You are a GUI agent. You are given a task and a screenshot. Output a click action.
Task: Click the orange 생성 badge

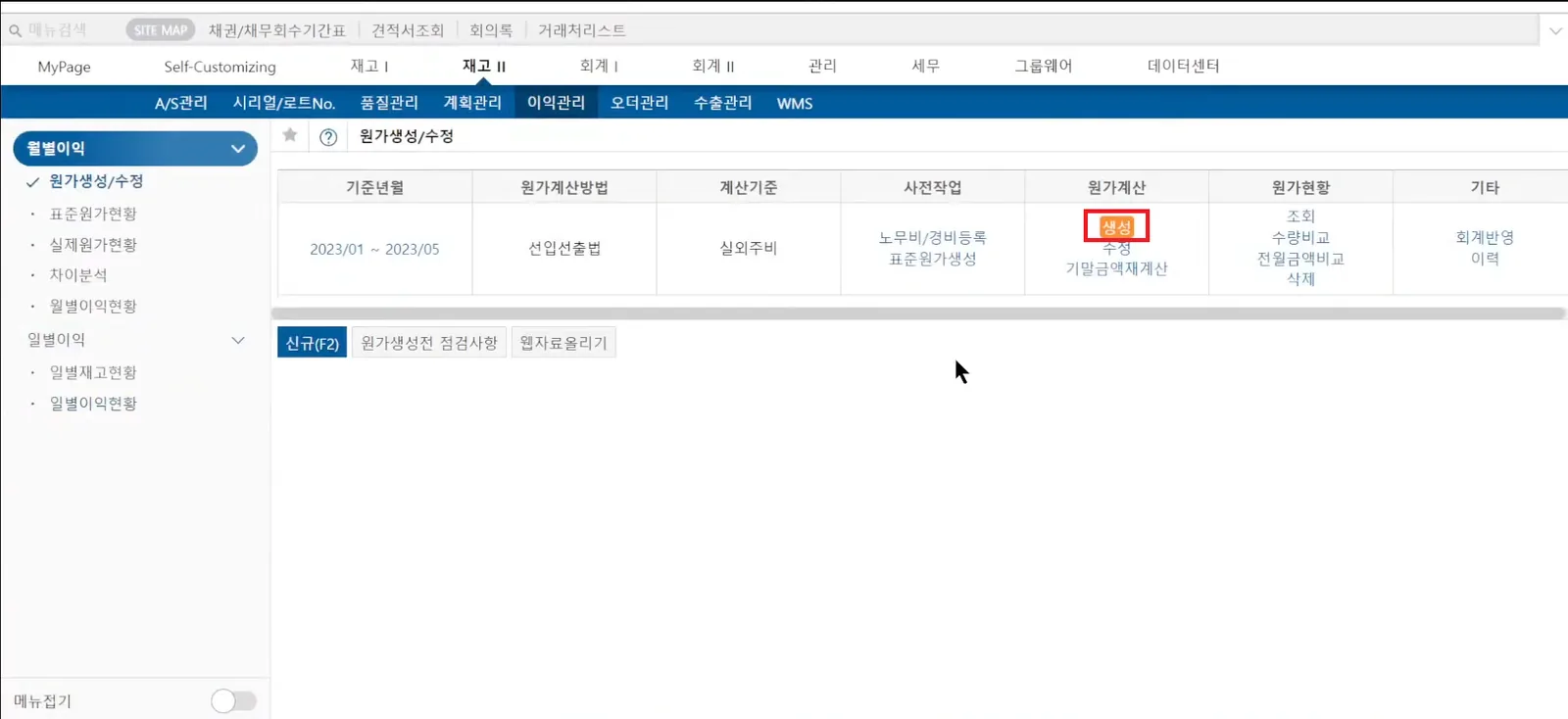(1116, 226)
